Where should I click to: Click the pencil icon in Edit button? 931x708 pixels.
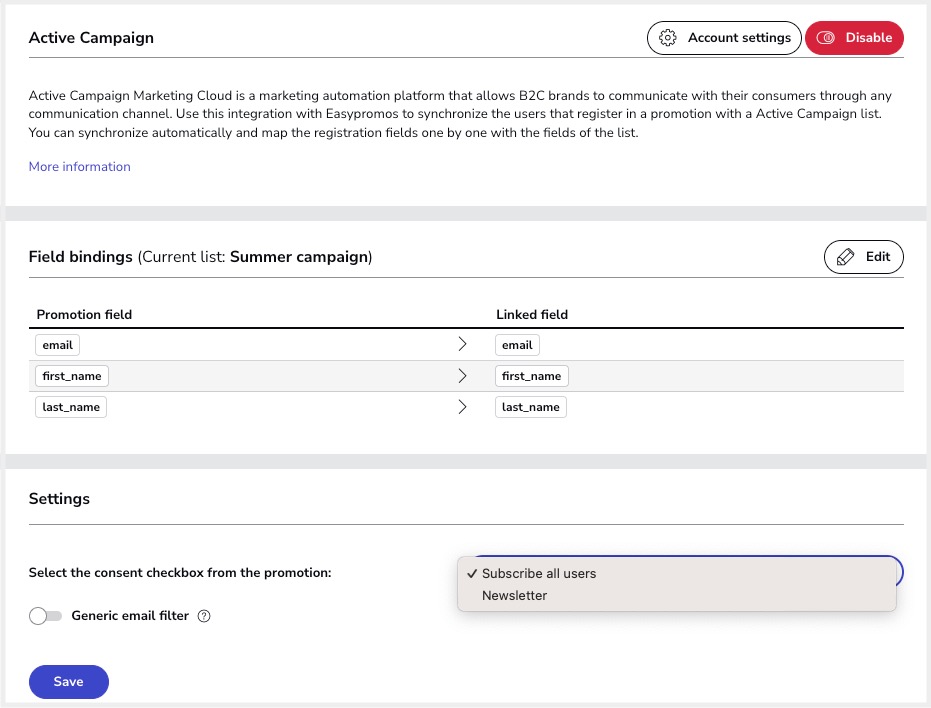click(845, 257)
